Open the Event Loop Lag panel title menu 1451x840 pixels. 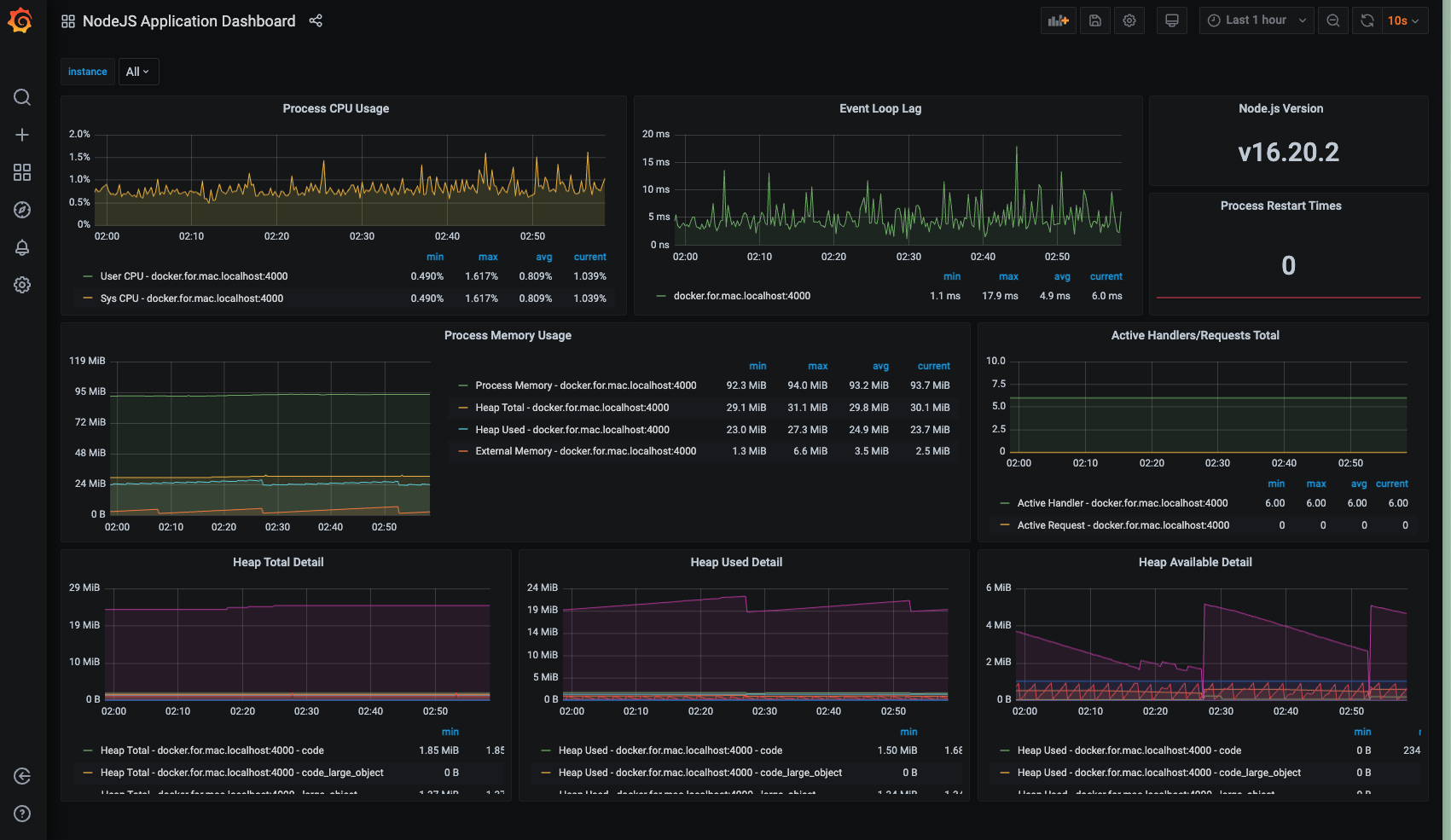[x=880, y=108]
